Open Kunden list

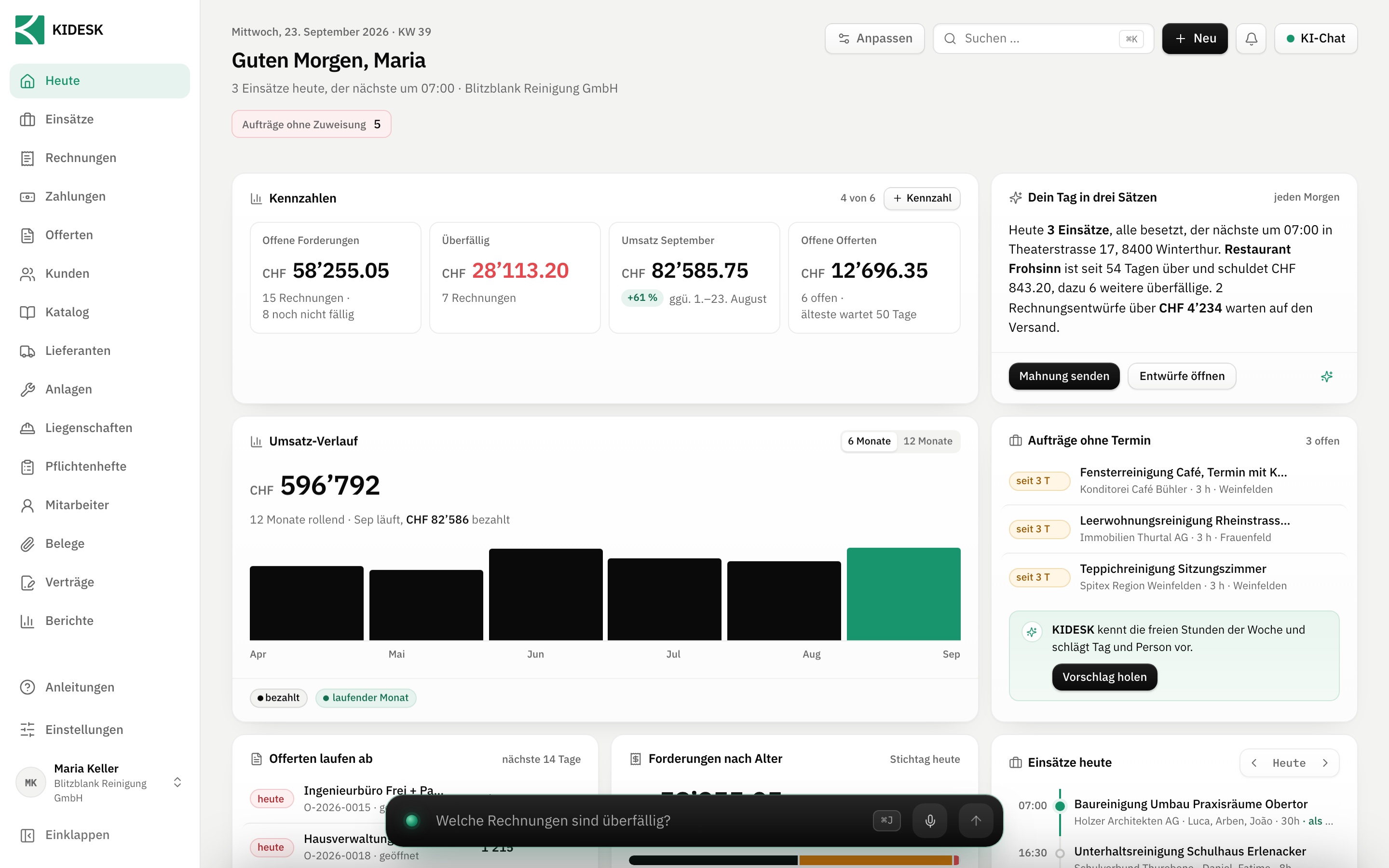pyautogui.click(x=100, y=274)
